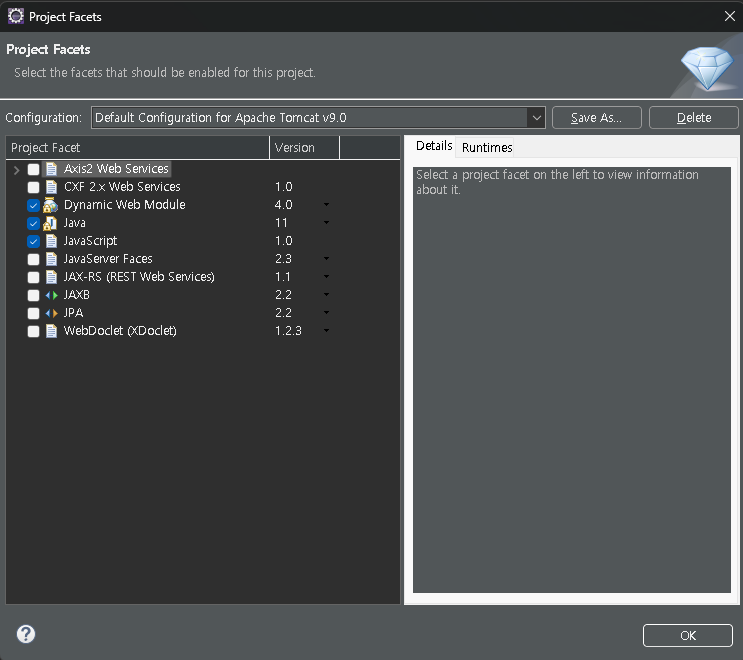Select the JavaServer Faces row label
This screenshot has width=743, height=660.
click(x=108, y=259)
